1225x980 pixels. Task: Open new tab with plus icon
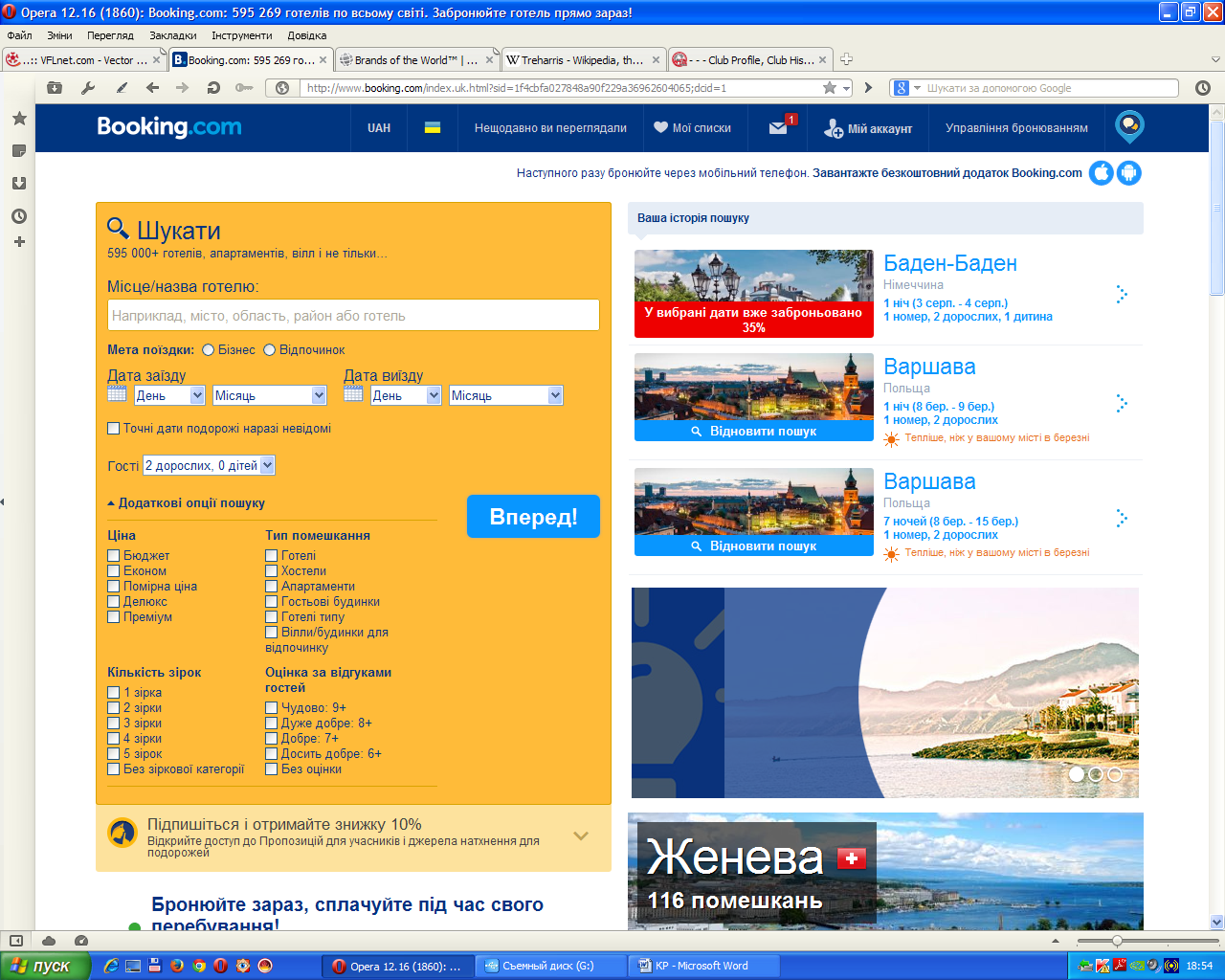[x=846, y=59]
